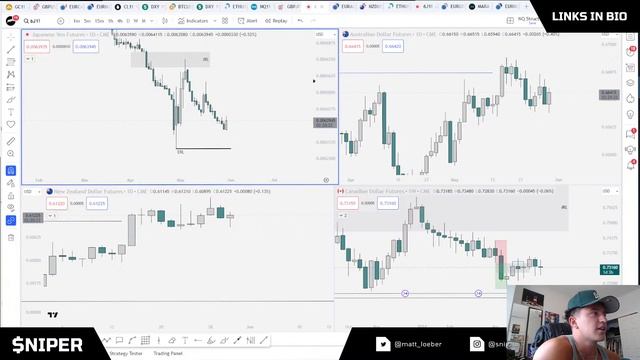This screenshot has width=640, height=360.
Task: Open the user profile avatar menu
Action: [11, 20]
